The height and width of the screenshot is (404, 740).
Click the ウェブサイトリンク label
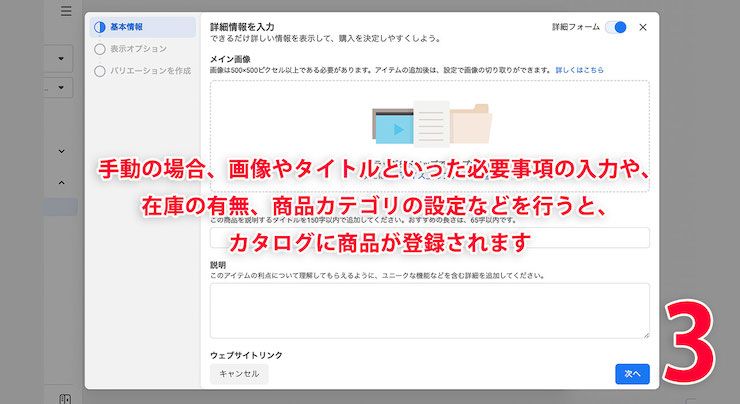[246, 355]
